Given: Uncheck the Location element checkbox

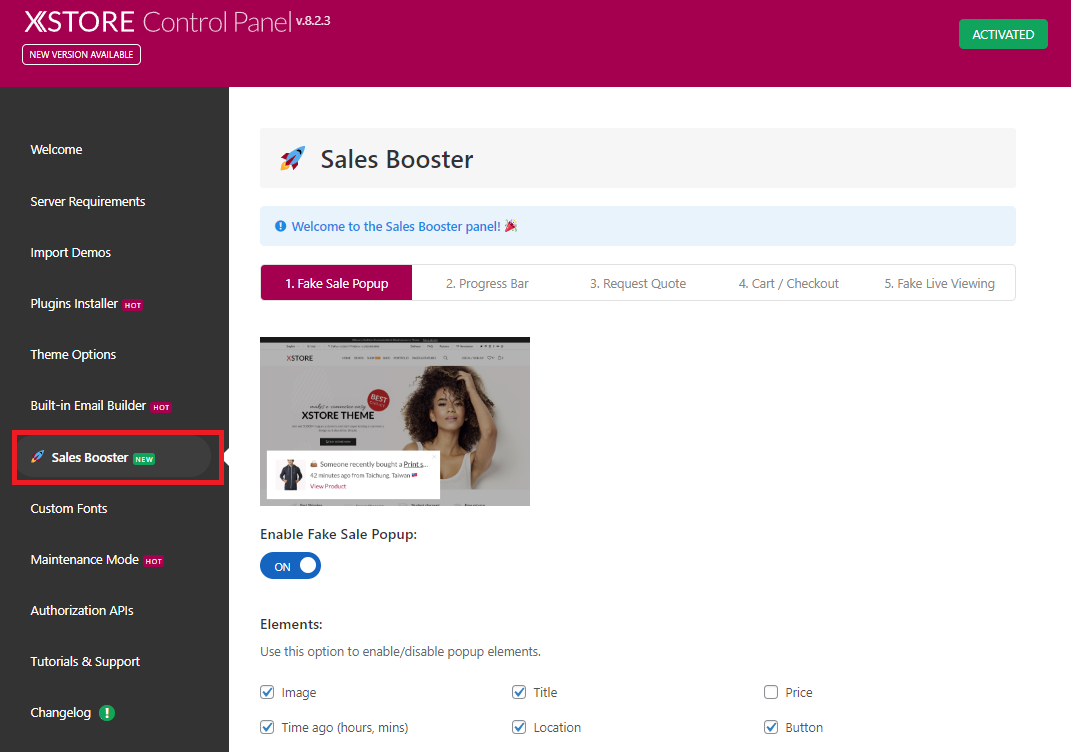Looking at the screenshot, I should tap(519, 727).
